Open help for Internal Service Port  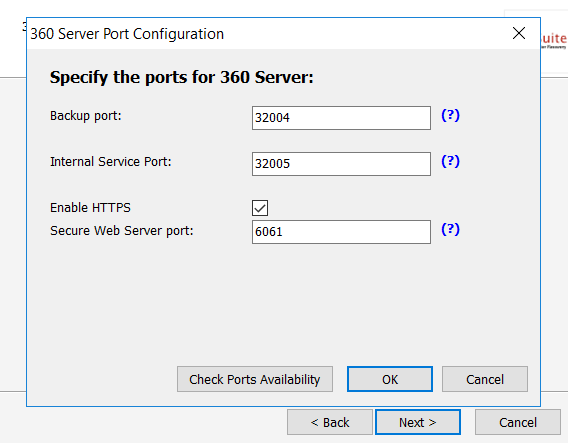450,162
